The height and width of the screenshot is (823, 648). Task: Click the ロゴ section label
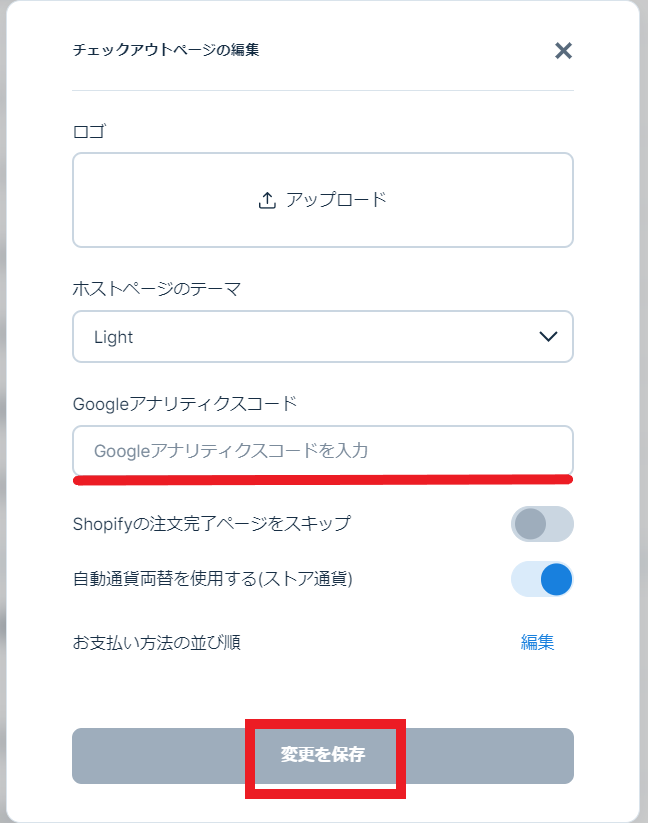click(x=89, y=131)
